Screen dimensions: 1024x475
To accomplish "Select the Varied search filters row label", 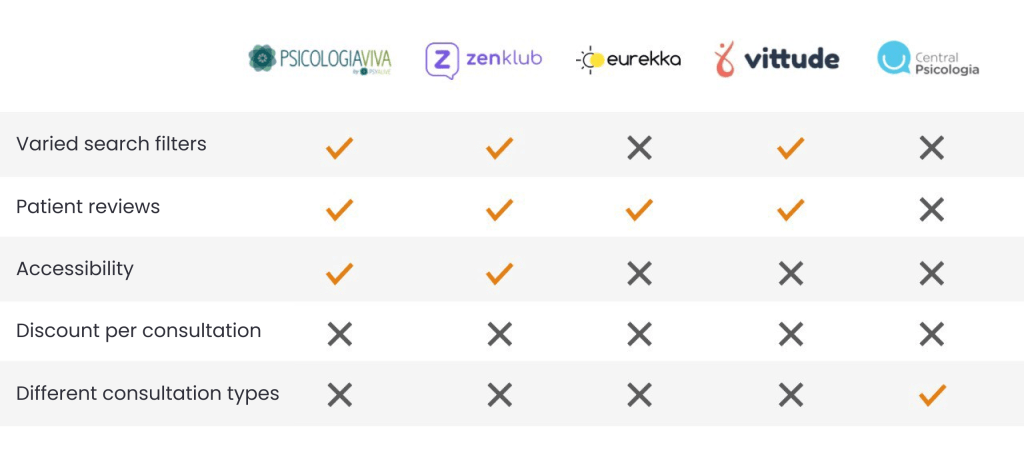I will click(111, 144).
